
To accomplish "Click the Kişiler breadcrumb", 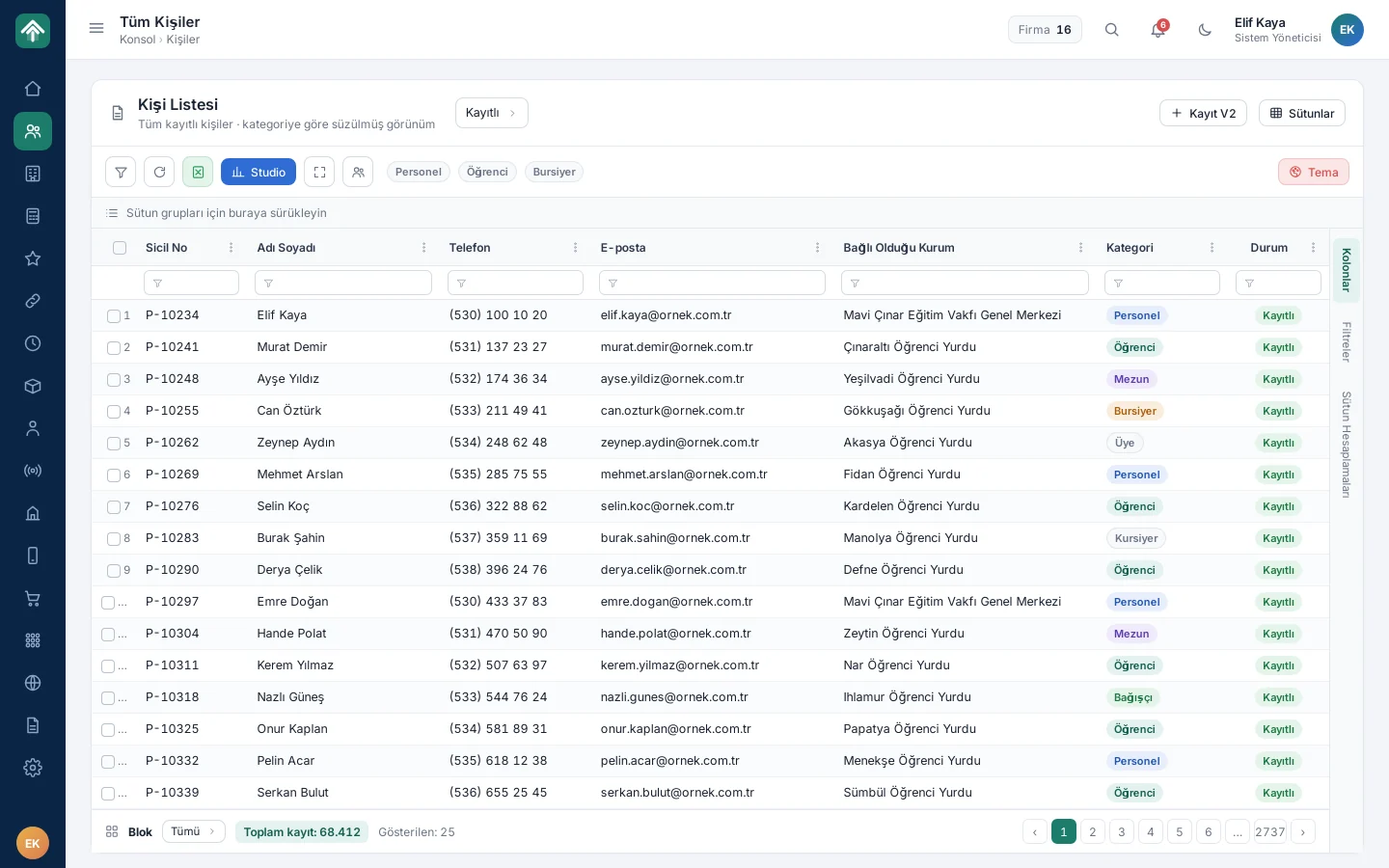I will tap(183, 40).
